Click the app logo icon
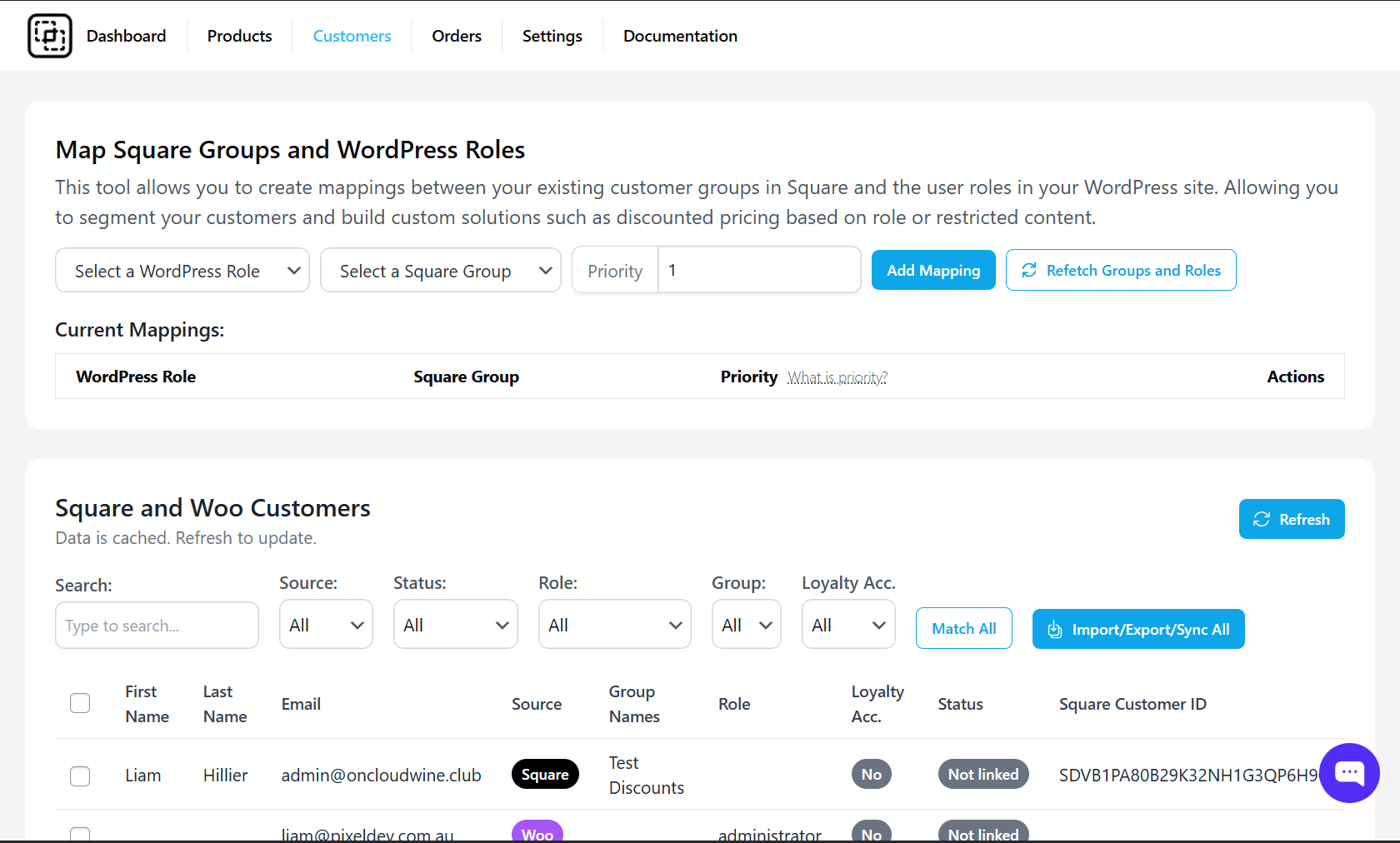 coord(50,36)
